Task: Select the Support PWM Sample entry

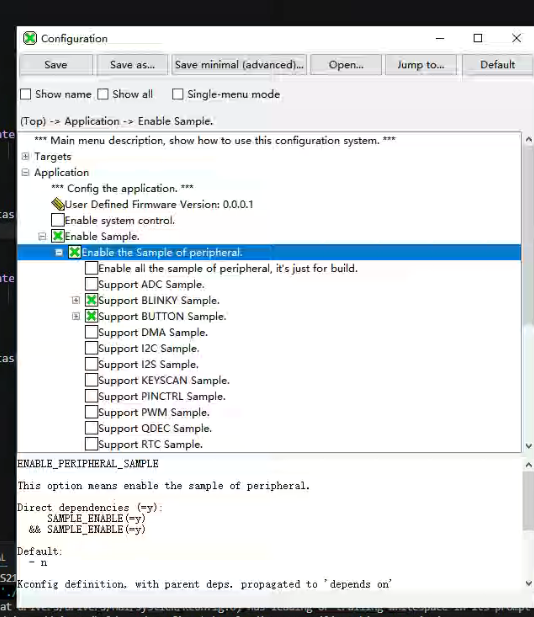Action: coord(154,412)
